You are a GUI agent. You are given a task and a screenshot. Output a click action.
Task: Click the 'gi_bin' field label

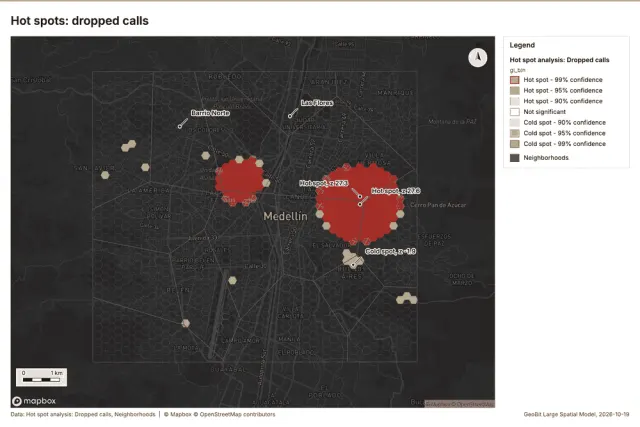pos(517,70)
